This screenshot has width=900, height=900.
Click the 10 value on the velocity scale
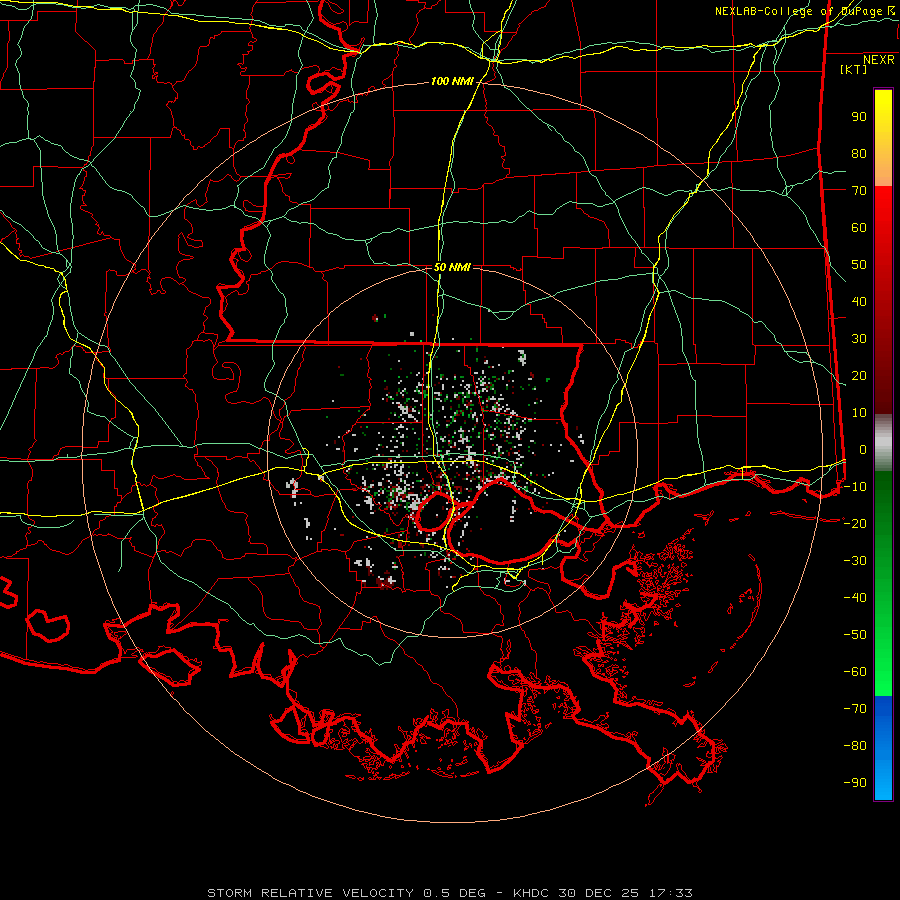click(859, 413)
